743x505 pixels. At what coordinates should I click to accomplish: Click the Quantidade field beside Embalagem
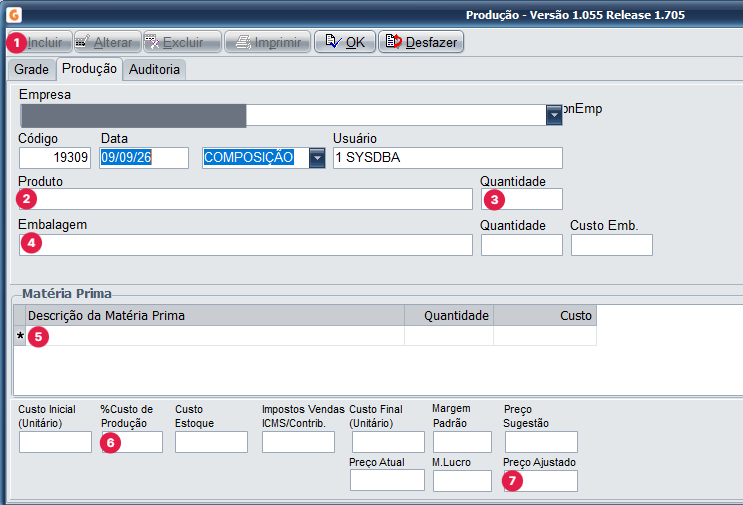click(x=522, y=245)
